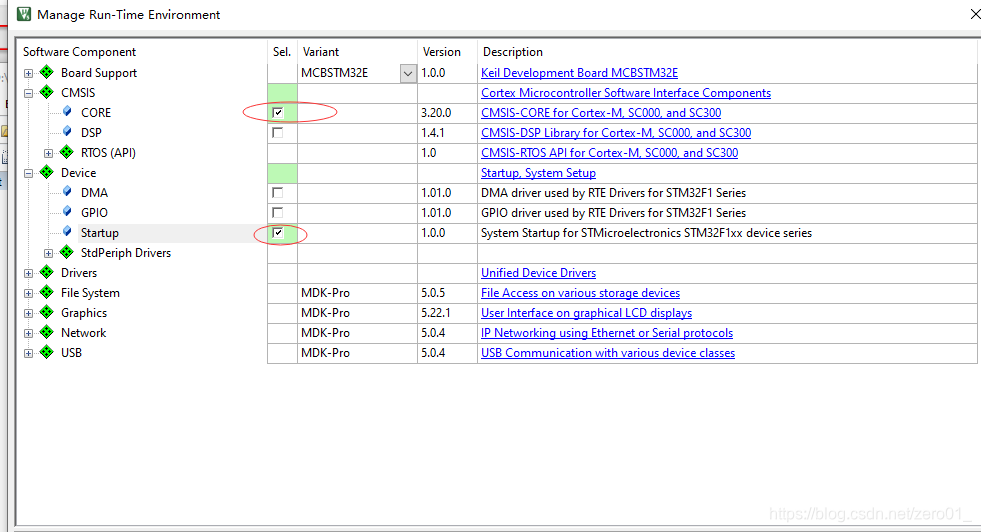Expand the USB tree node

coord(29,354)
